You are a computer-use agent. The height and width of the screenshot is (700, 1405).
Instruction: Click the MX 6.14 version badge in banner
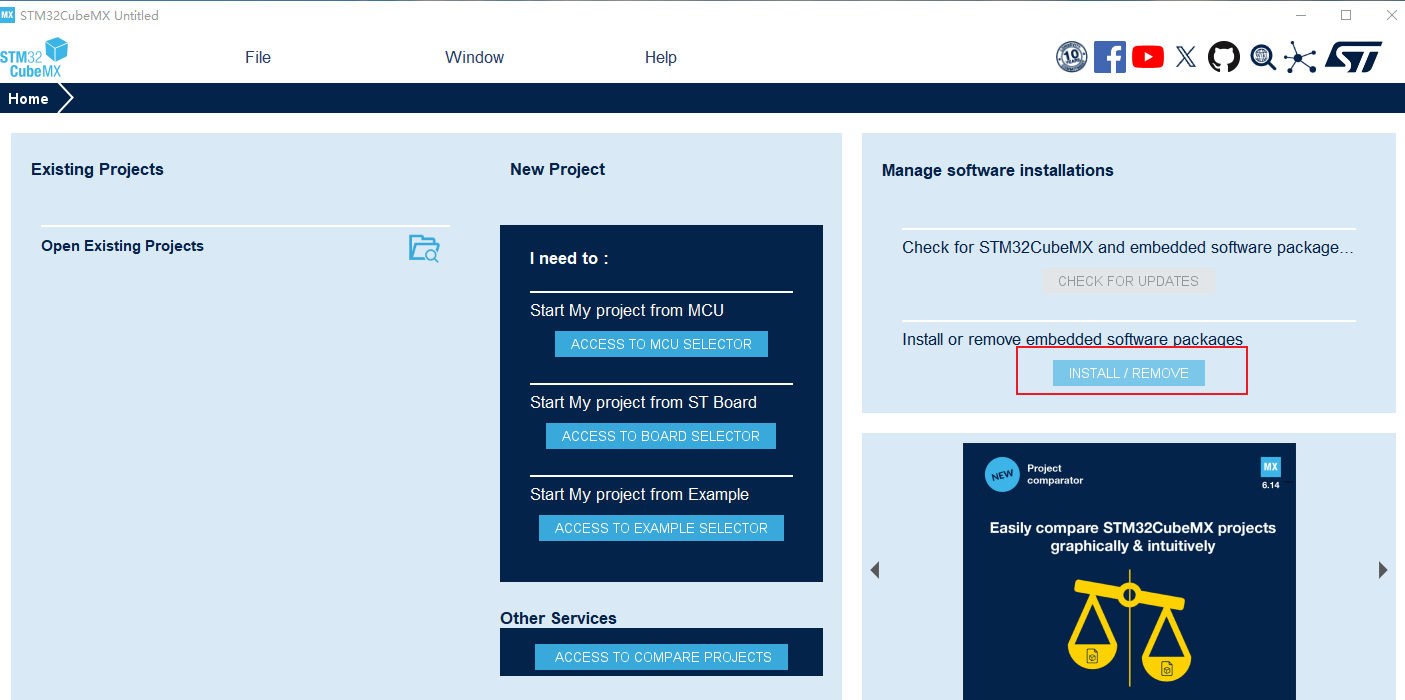[1270, 474]
